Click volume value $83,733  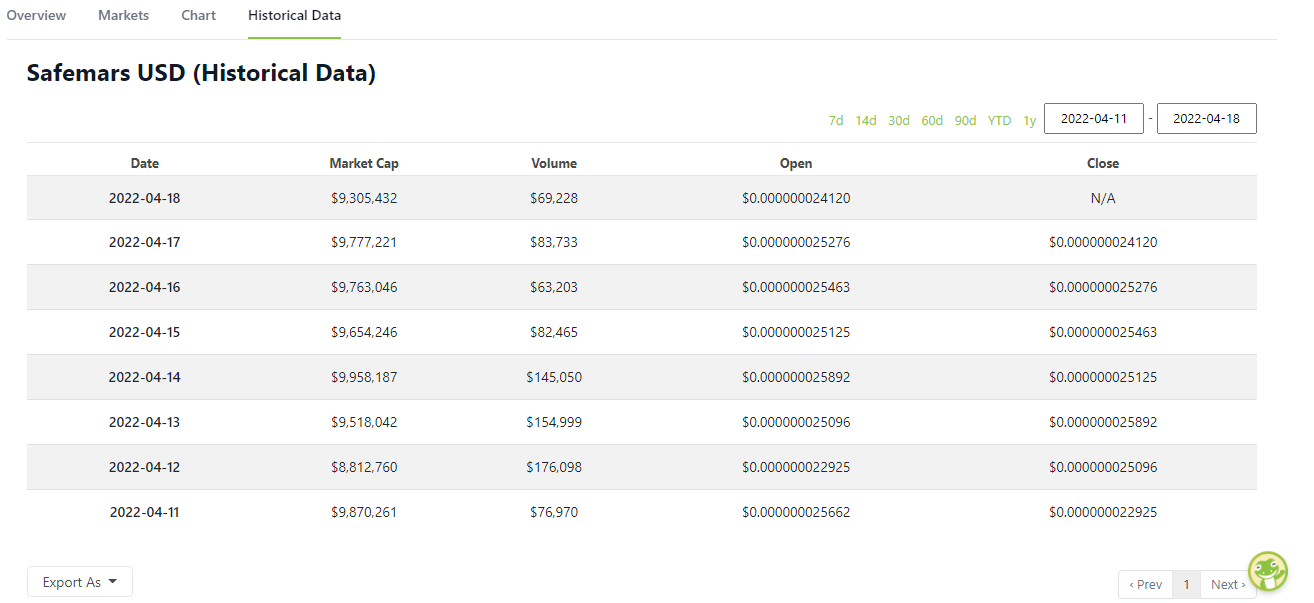[x=554, y=242]
